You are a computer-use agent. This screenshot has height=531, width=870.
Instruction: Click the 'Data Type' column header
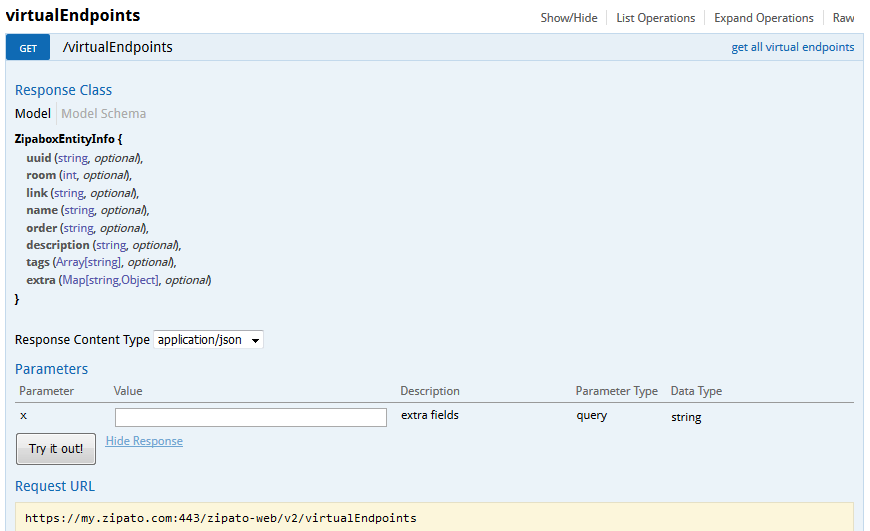[x=696, y=391]
